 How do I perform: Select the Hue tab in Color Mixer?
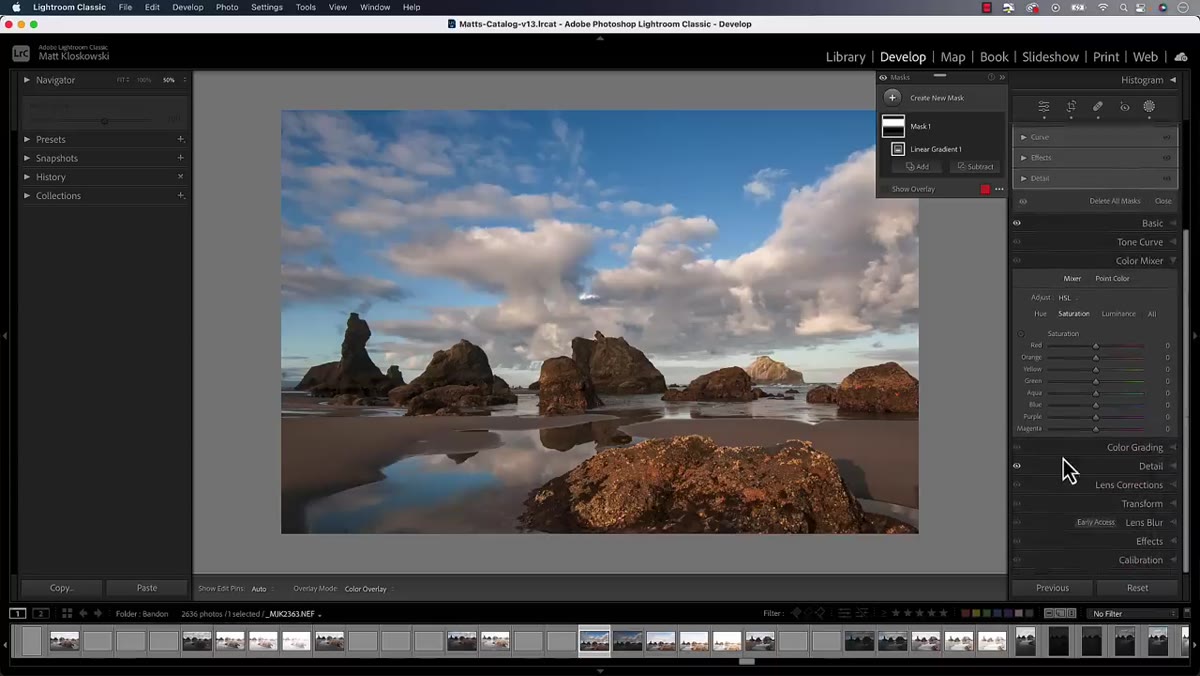tap(1040, 314)
